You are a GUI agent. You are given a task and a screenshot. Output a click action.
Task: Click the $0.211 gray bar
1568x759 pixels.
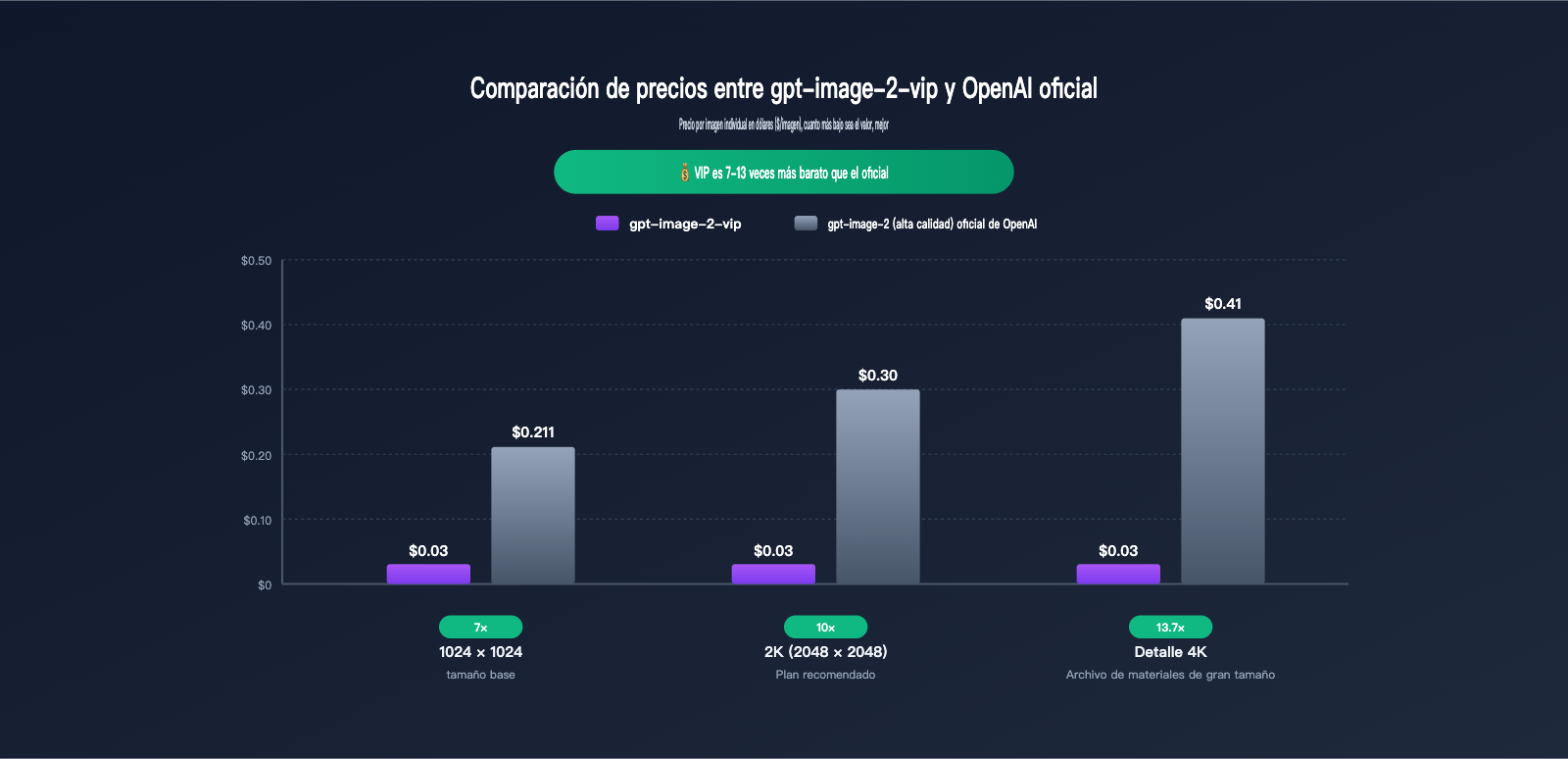533,516
